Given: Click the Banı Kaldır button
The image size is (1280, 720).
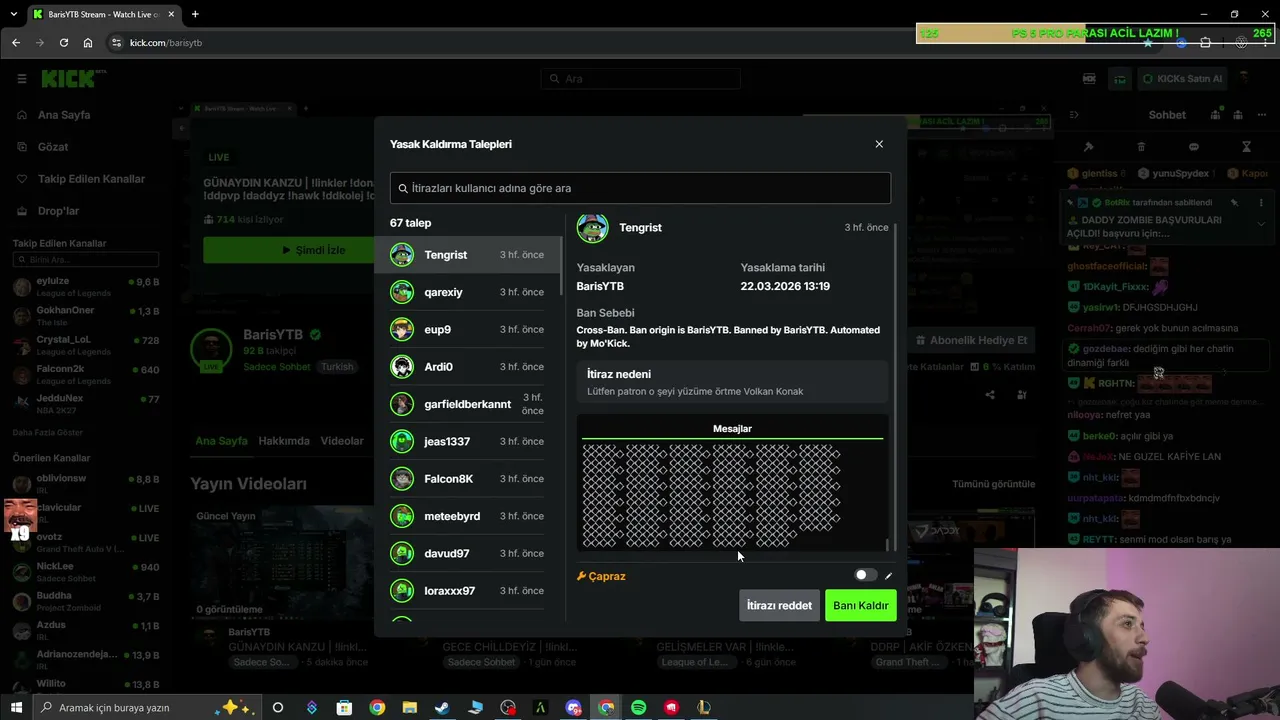Looking at the screenshot, I should 860,605.
